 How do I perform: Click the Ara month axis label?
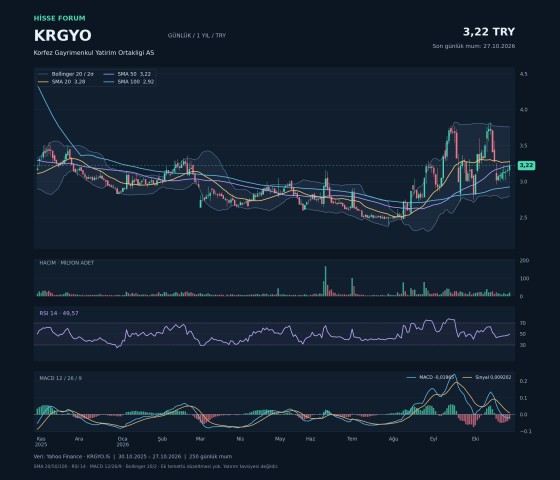pyautogui.click(x=79, y=439)
